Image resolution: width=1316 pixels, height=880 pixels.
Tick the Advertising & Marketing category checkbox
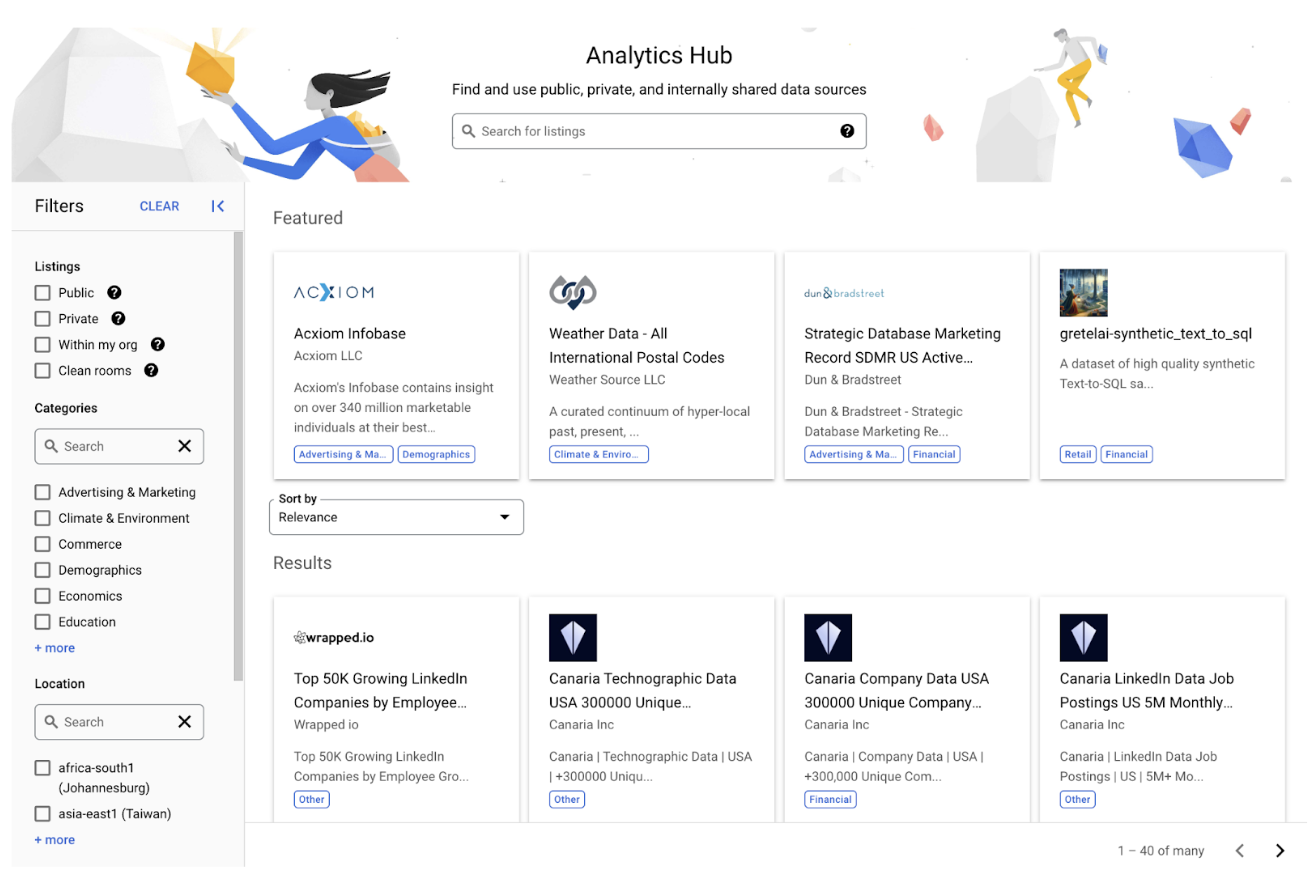pyautogui.click(x=42, y=492)
